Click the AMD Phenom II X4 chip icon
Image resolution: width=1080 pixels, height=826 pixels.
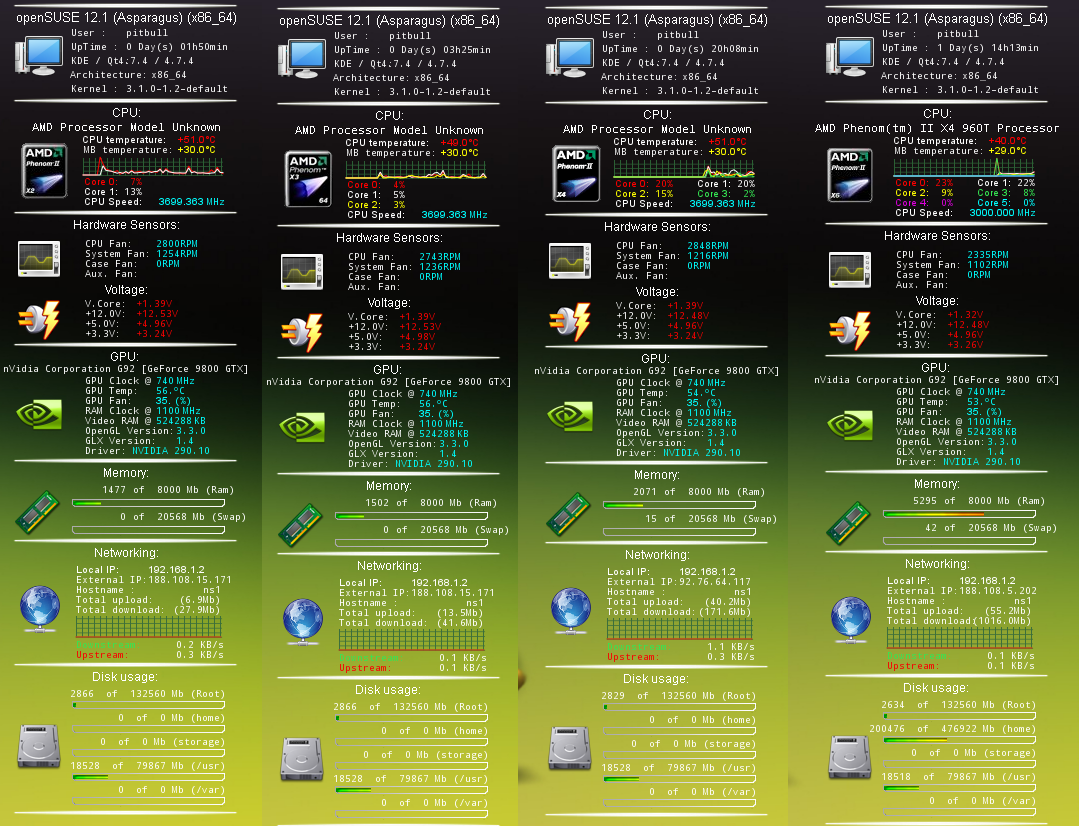tap(576, 174)
